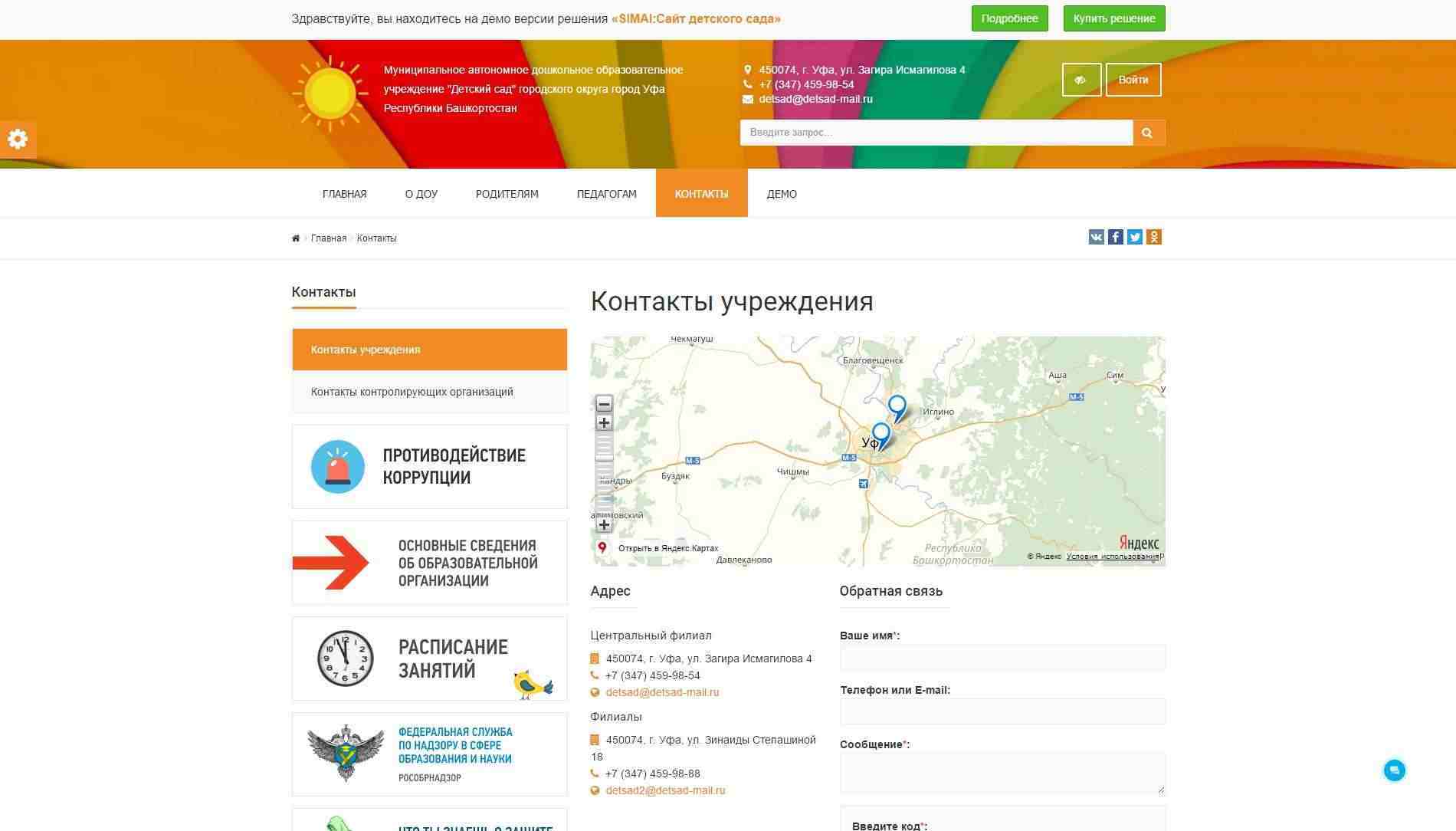Image resolution: width=1456 pixels, height=831 pixels.
Task: Open the ПЕДАГОГАМ menu item
Action: pos(606,193)
